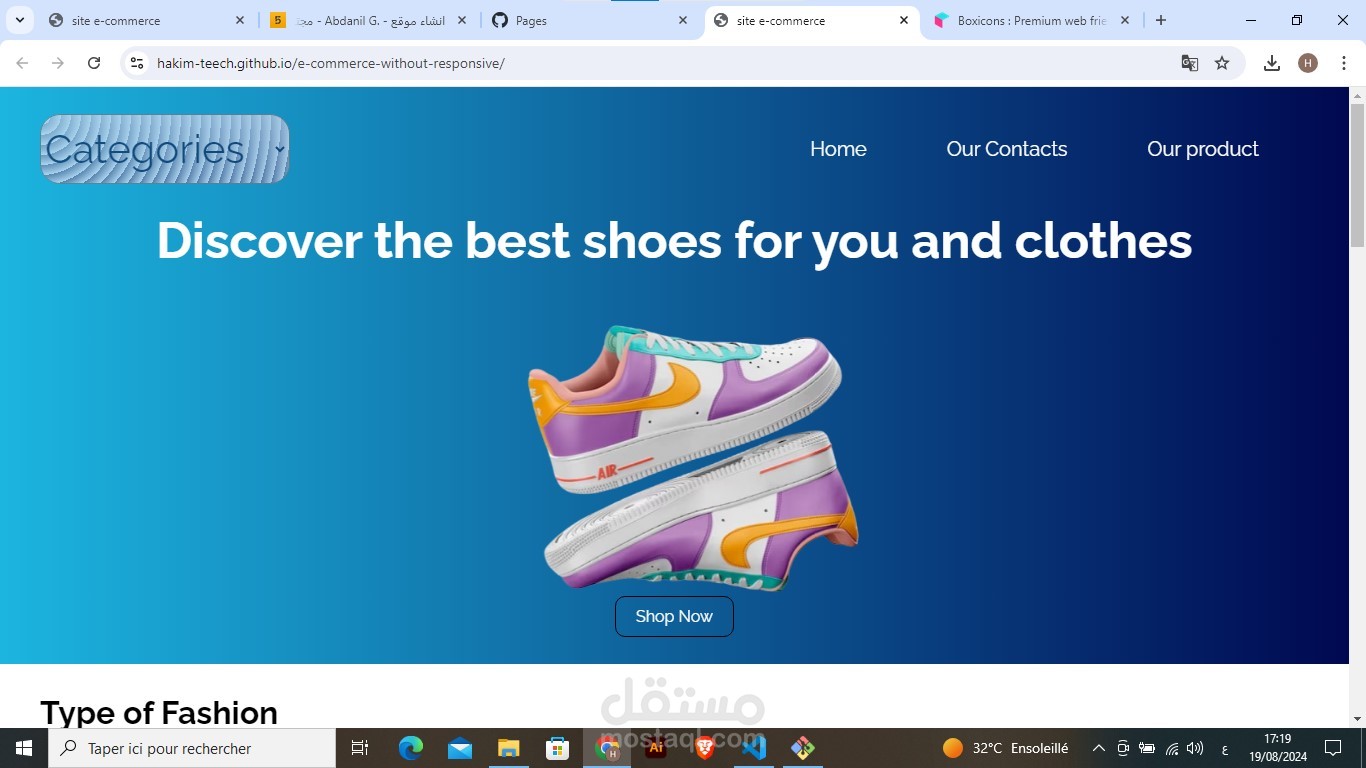Open Our product nav link
The image size is (1366, 768).
point(1203,149)
